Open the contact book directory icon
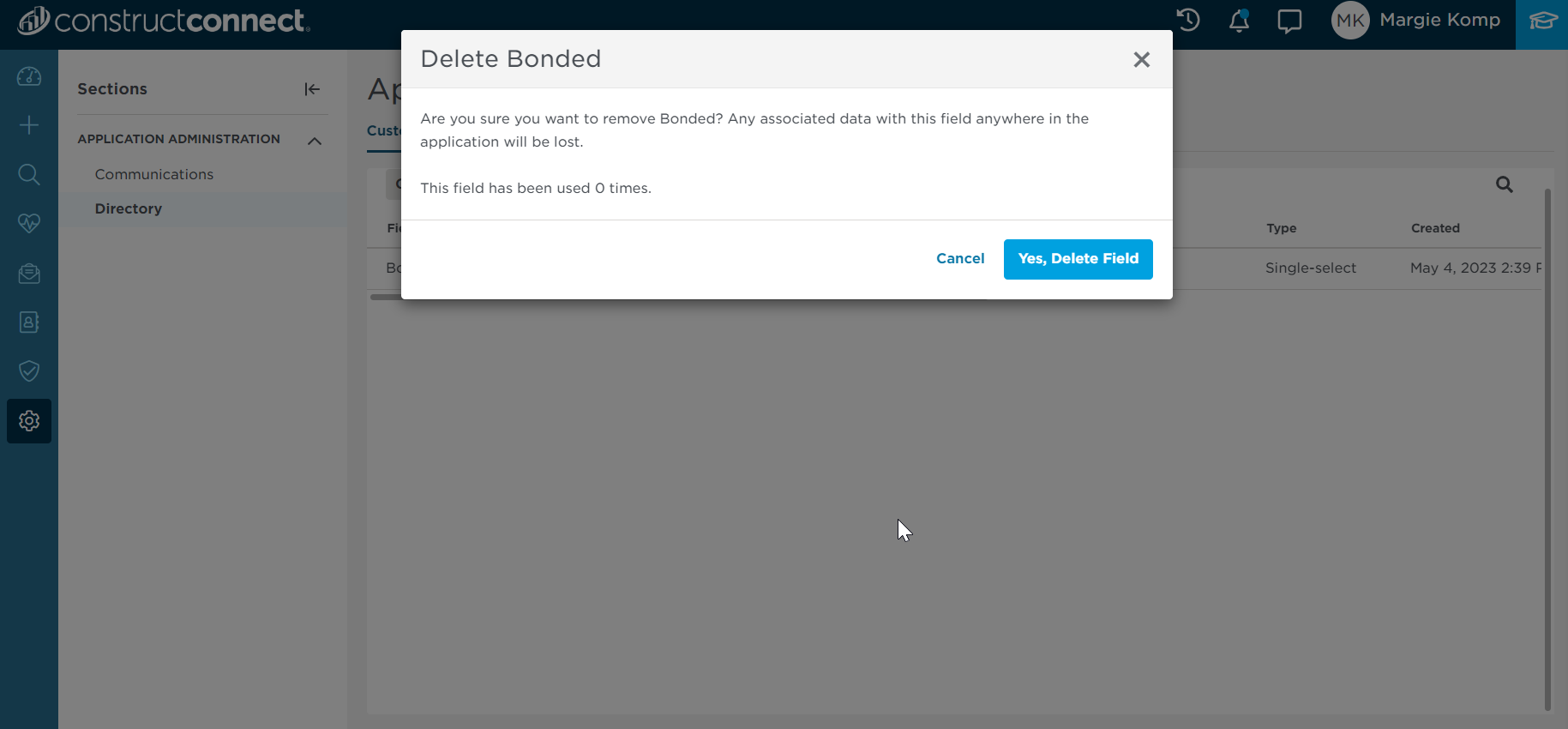The width and height of the screenshot is (1568, 729). [28, 322]
